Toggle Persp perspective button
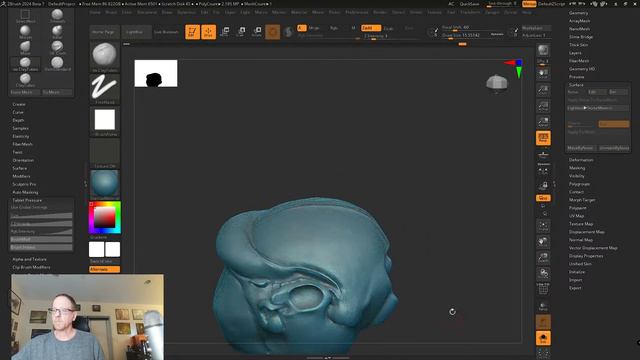Screen dimensions: 640x360 [x=543, y=138]
